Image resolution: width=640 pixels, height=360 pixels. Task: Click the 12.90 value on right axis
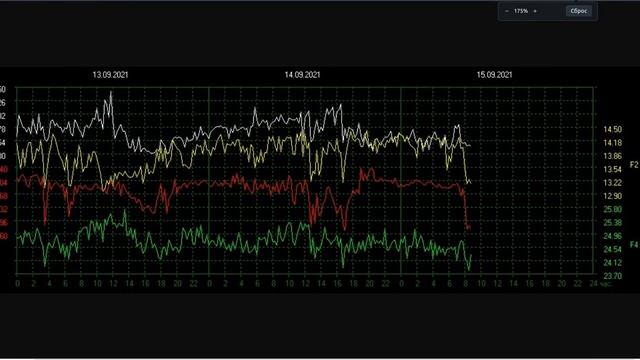pyautogui.click(x=613, y=196)
